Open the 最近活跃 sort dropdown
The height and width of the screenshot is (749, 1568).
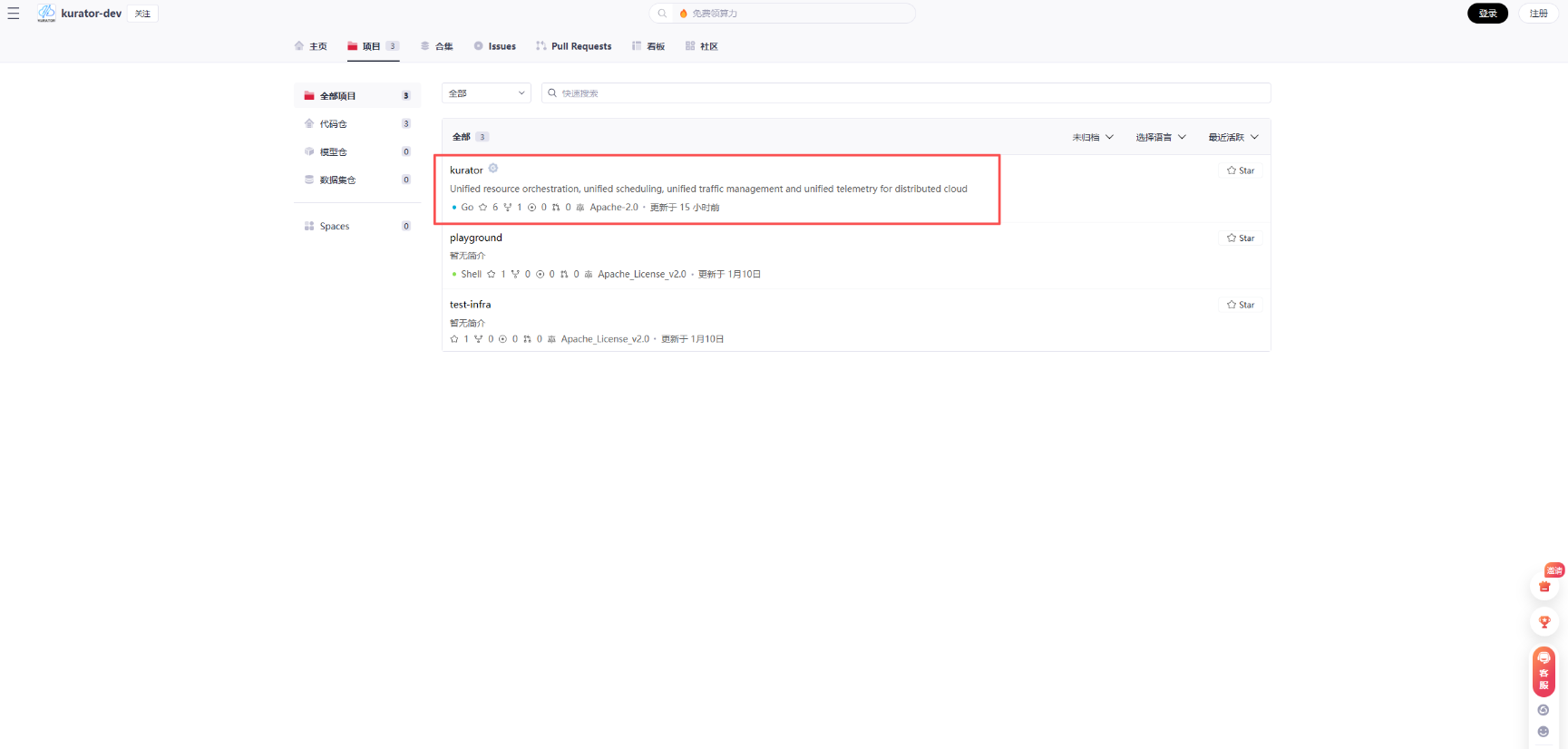coord(1233,137)
